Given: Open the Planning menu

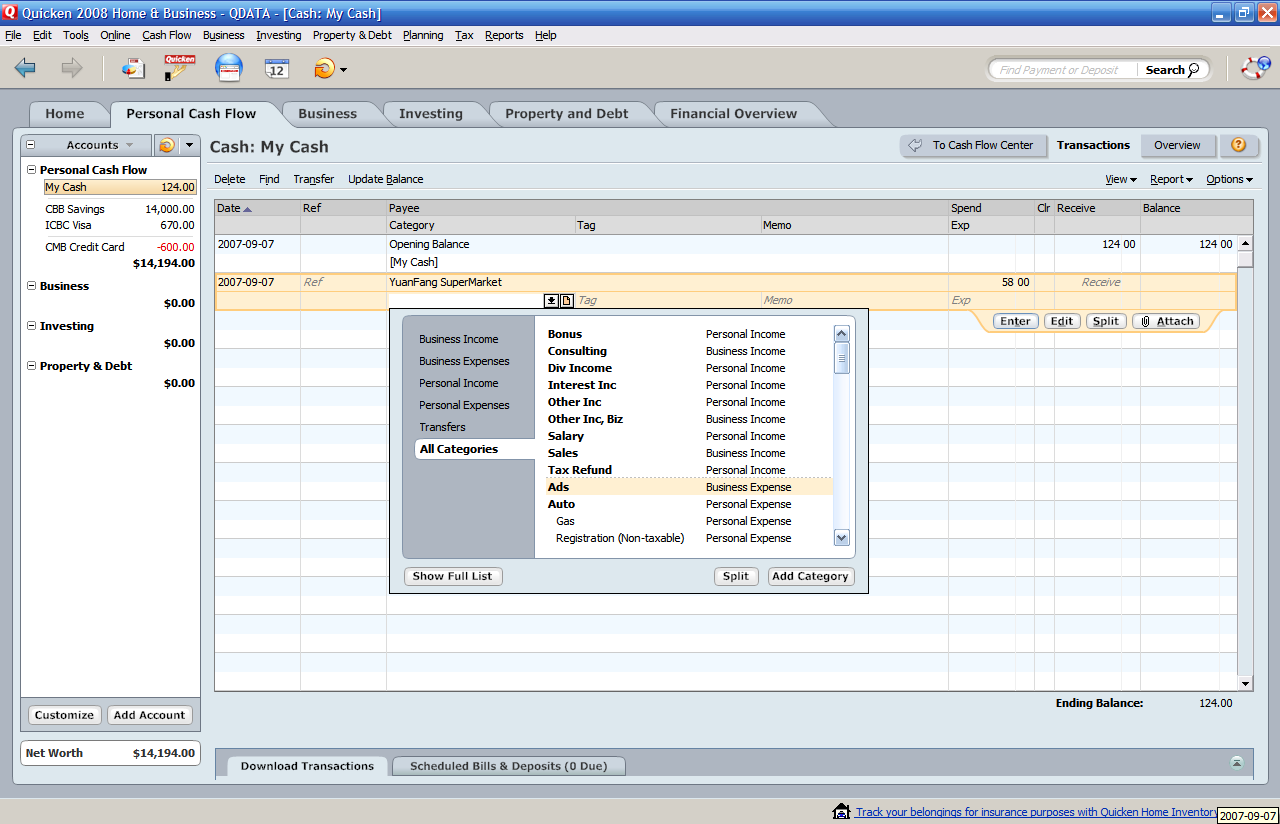Looking at the screenshot, I should [x=423, y=35].
